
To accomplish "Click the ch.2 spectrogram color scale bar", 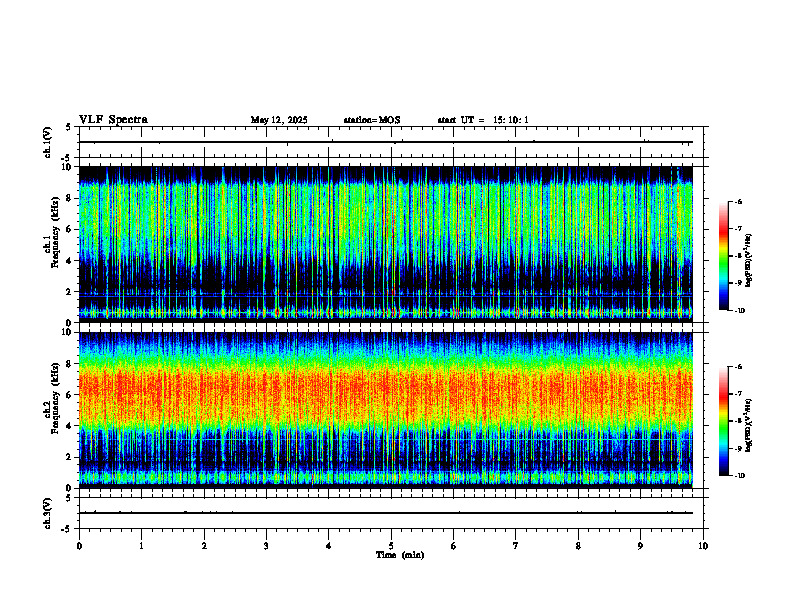I will 723,421.
